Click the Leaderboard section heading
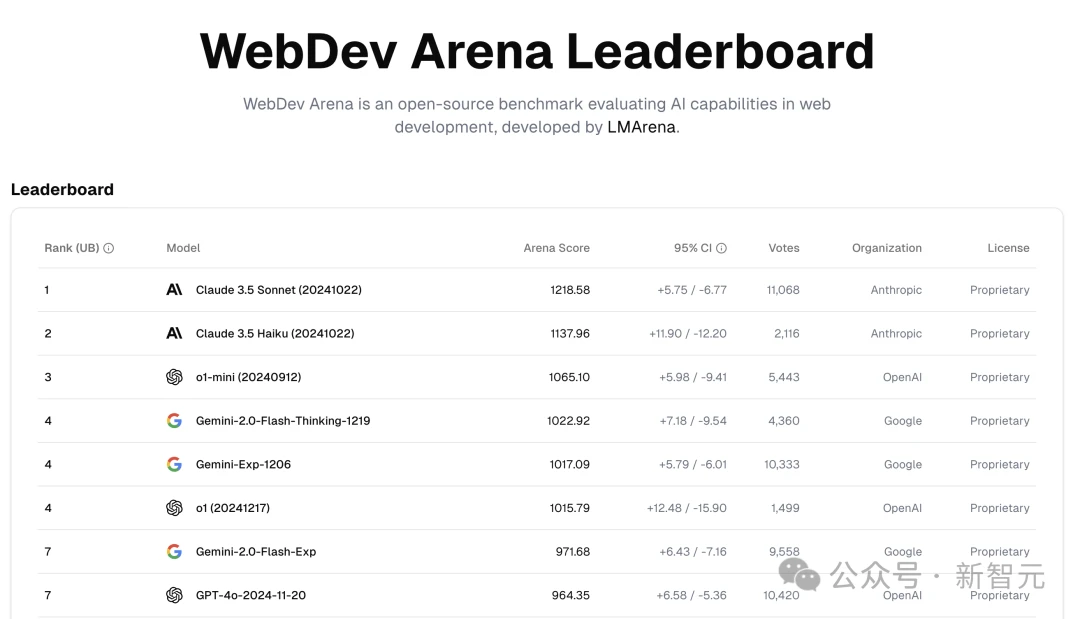1080x619 pixels. pyautogui.click(x=62, y=189)
